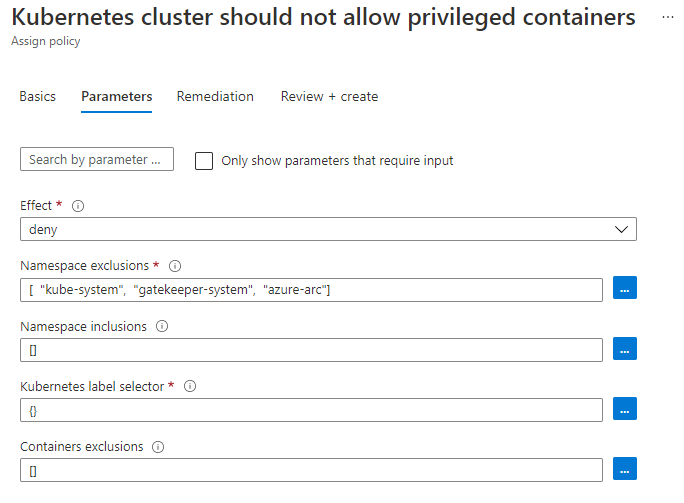Open editor for Containers exclusions ellipsis button
Viewport: 684px width, 503px height.
(625, 469)
